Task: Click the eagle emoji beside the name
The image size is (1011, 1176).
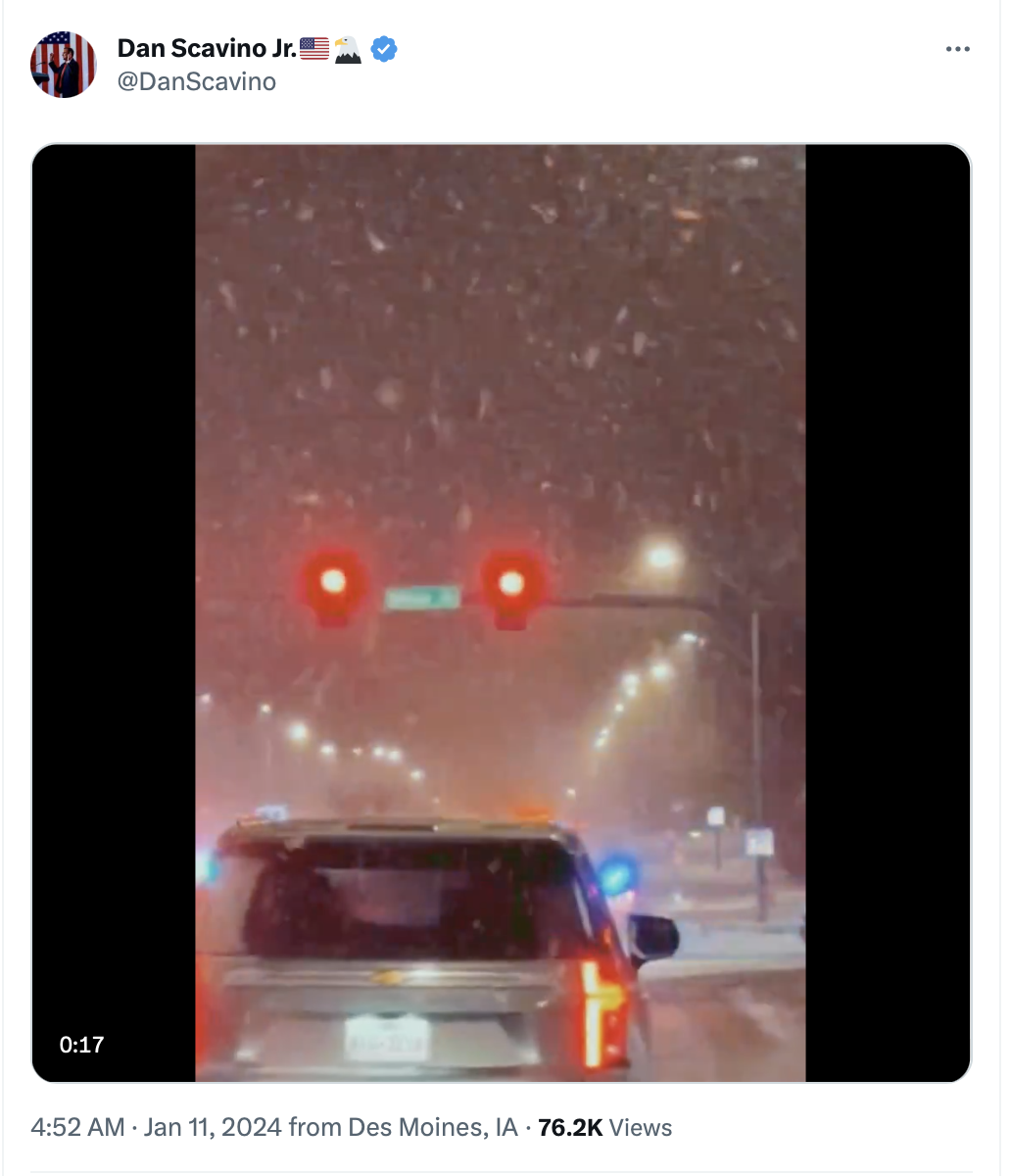Action: (348, 48)
